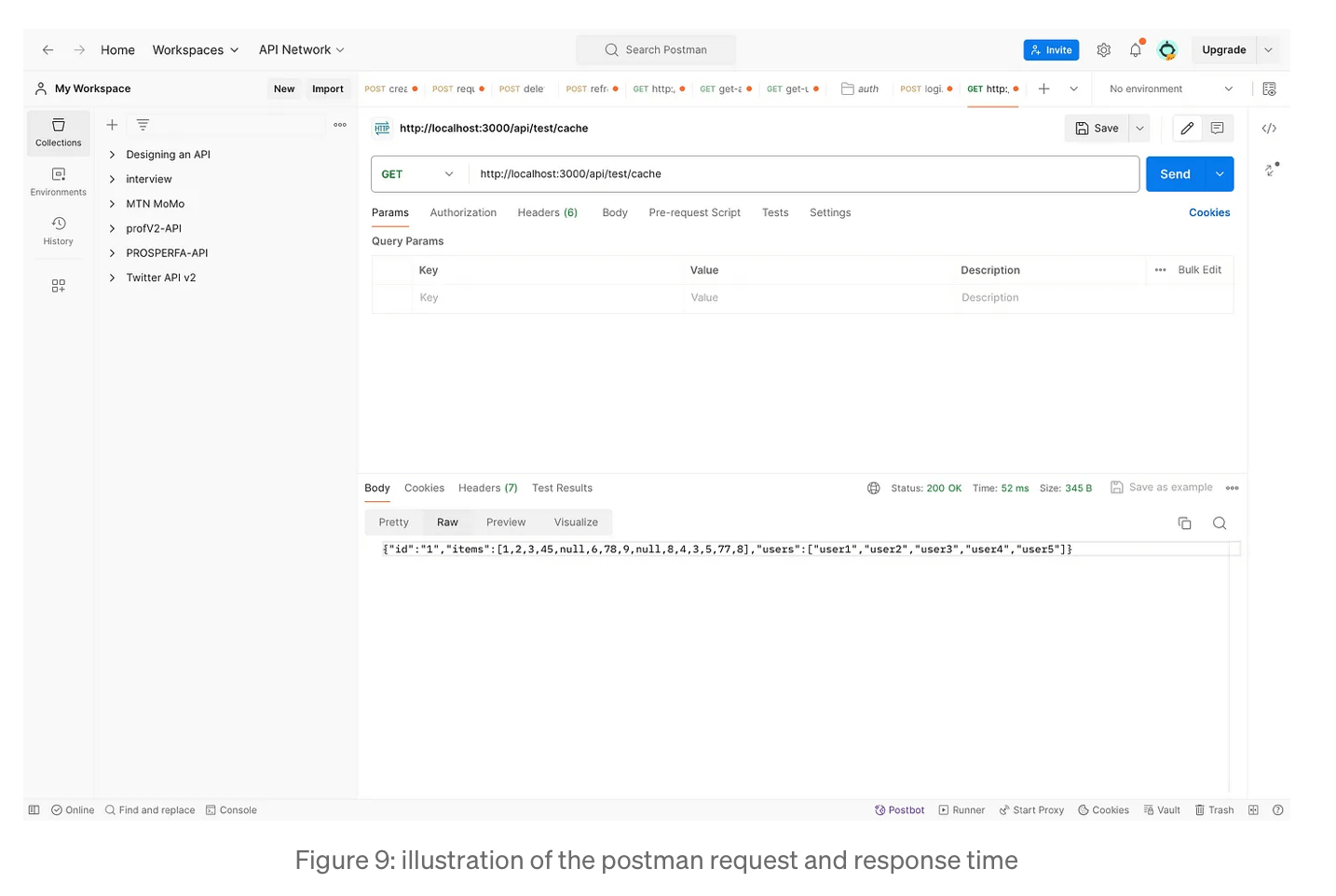The height and width of the screenshot is (896, 1336).
Task: Select the Pretty response view
Action: (394, 523)
